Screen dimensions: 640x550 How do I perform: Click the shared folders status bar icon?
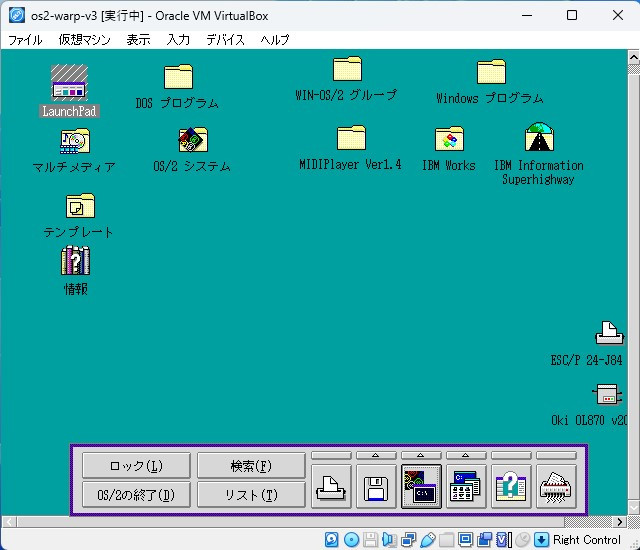tap(447, 540)
